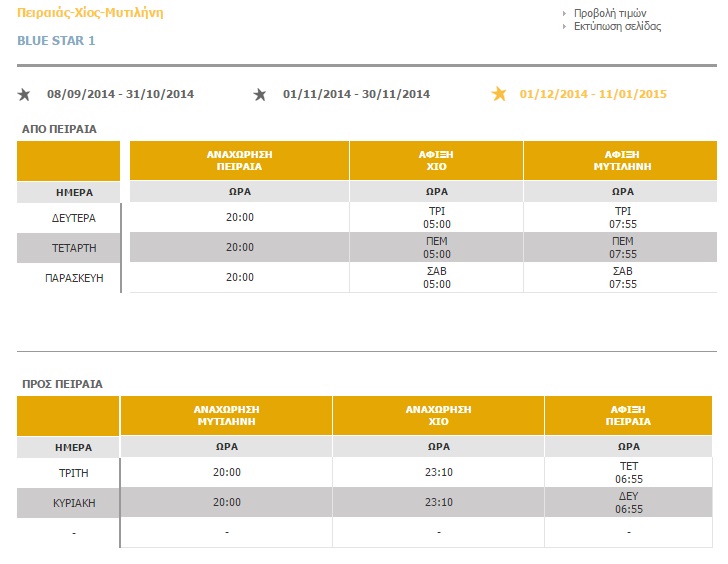The width and height of the screenshot is (728, 564).
Task: Click the ΑΝΑΧΩΡΗΣΗ ΜΥΤΙΛΗΝΗ column header
Action: pyautogui.click(x=226, y=415)
